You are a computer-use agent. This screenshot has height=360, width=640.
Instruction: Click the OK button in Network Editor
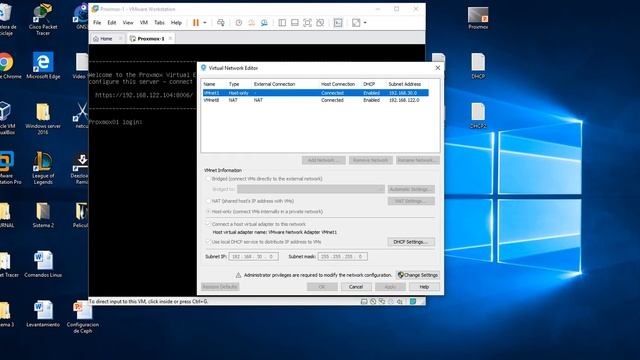[x=322, y=287]
